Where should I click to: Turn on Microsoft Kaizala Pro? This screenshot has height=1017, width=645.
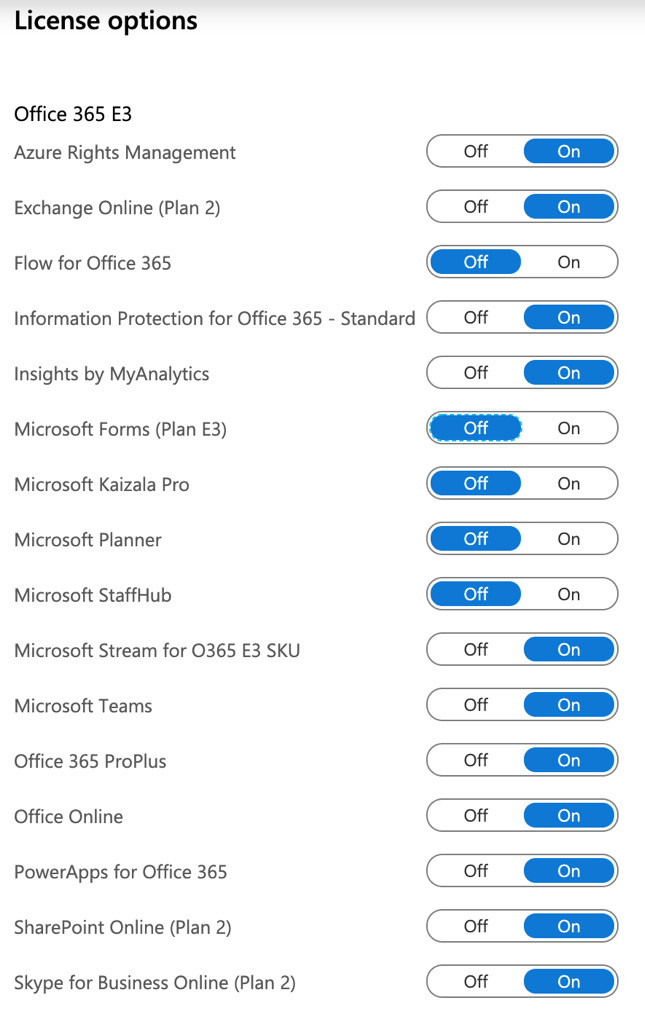568,484
